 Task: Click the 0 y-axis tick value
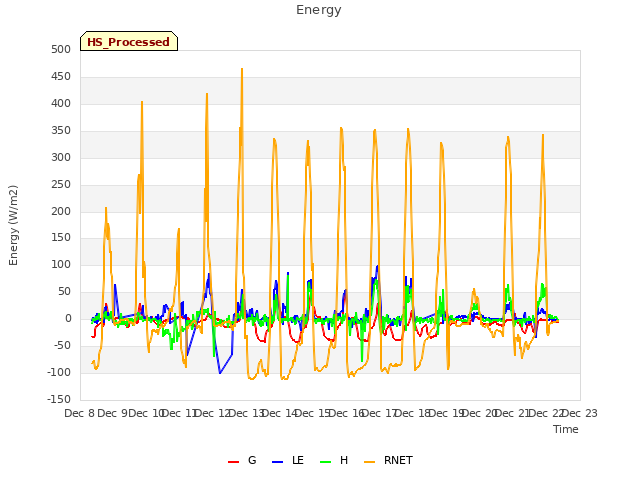point(68,319)
